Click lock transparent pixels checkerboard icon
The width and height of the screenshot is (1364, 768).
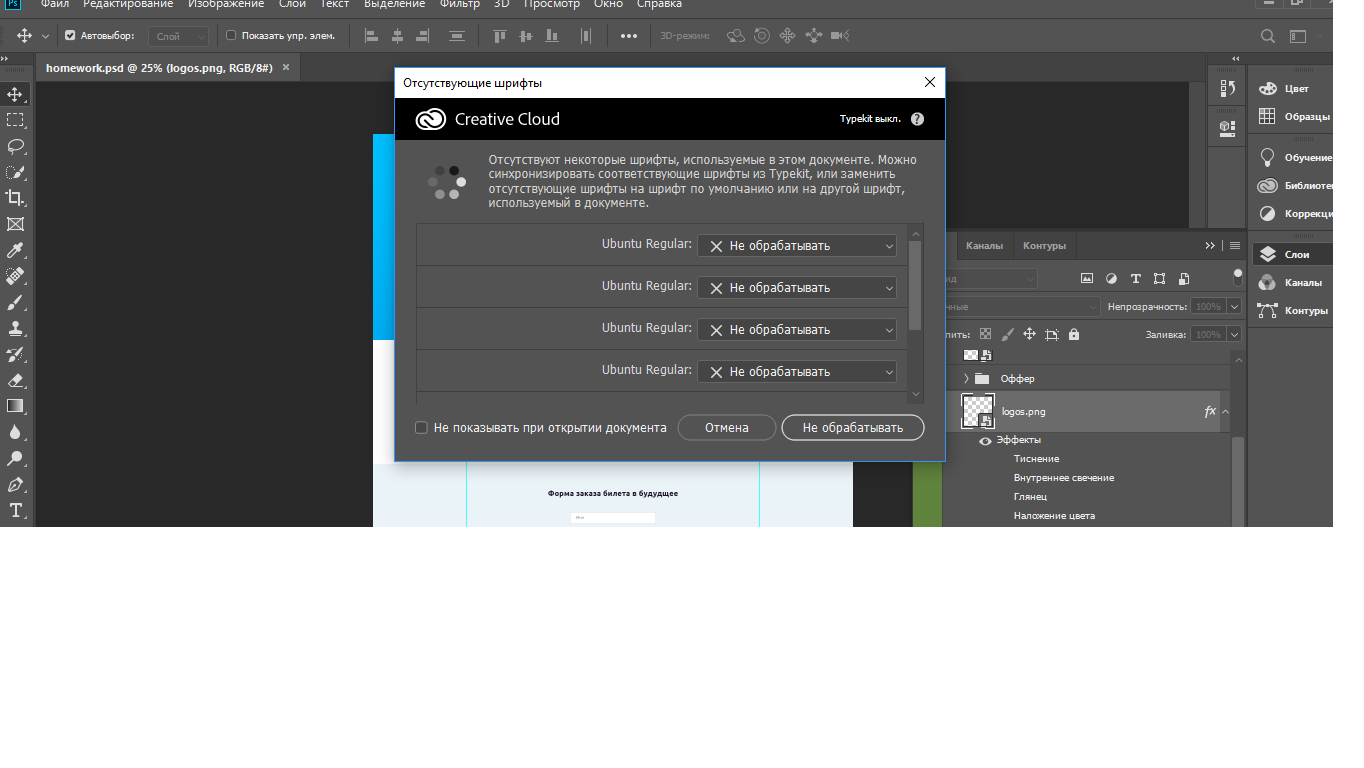coord(985,335)
